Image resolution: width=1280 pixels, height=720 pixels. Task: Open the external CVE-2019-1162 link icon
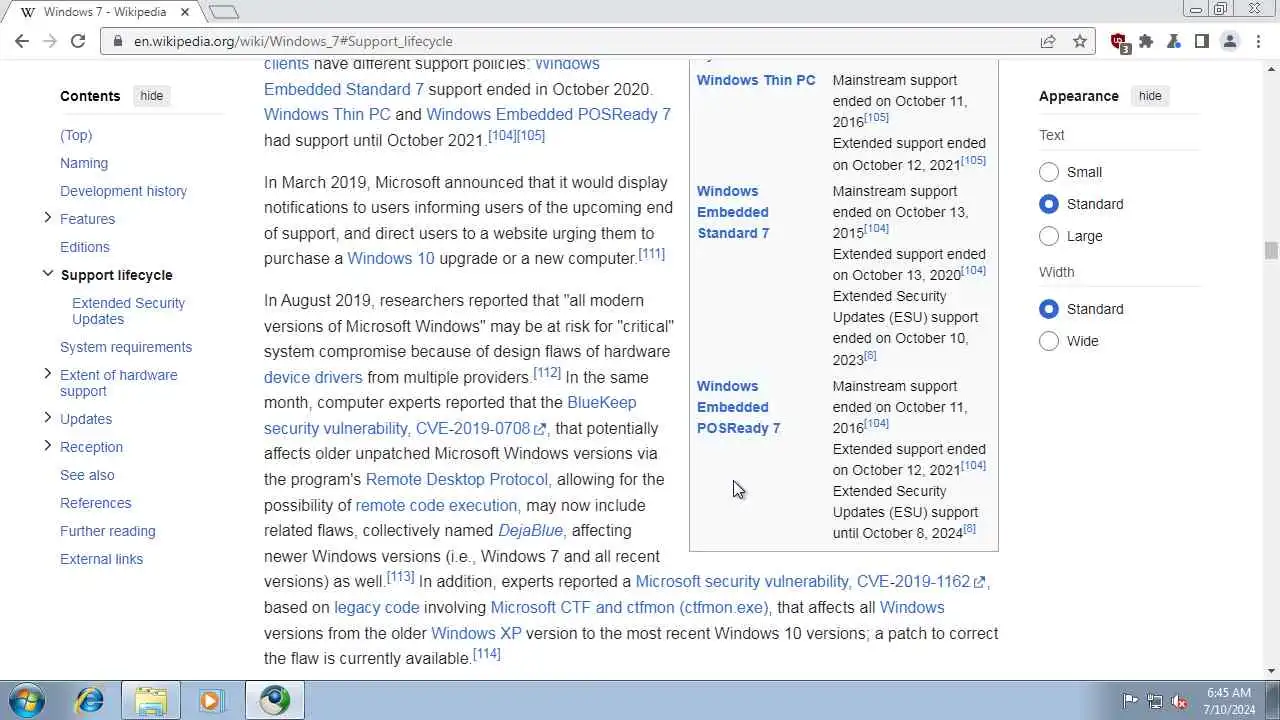click(980, 582)
